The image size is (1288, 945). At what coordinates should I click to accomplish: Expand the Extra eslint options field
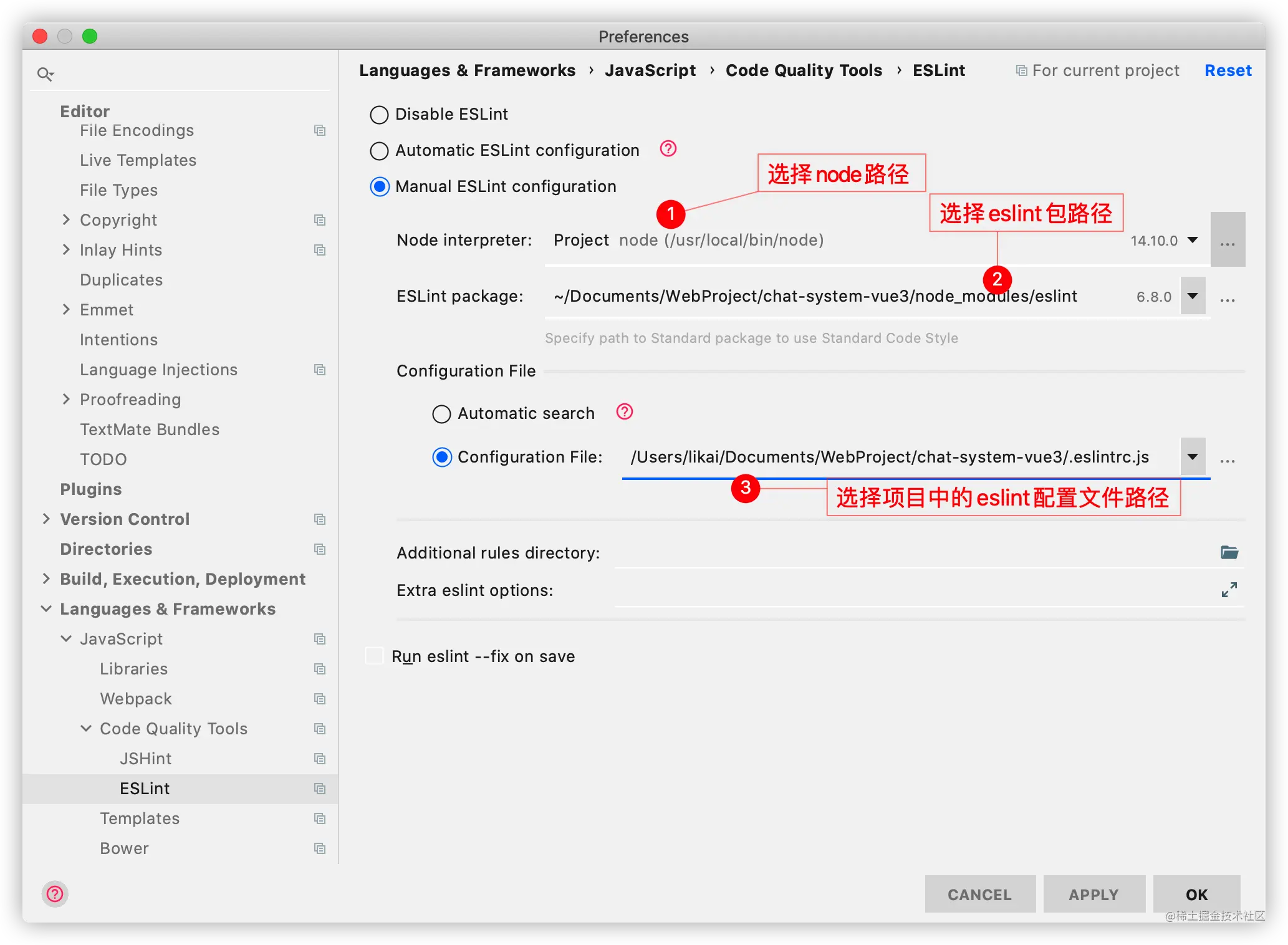click(1229, 590)
